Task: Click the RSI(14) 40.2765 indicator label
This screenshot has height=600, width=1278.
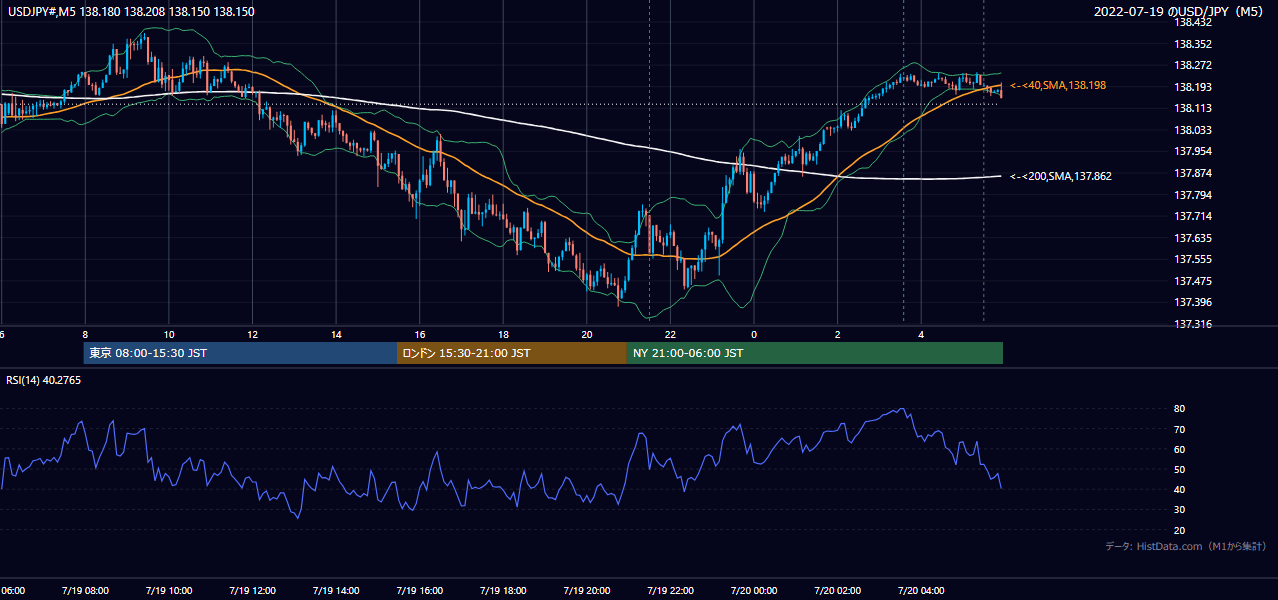Action: pos(43,380)
